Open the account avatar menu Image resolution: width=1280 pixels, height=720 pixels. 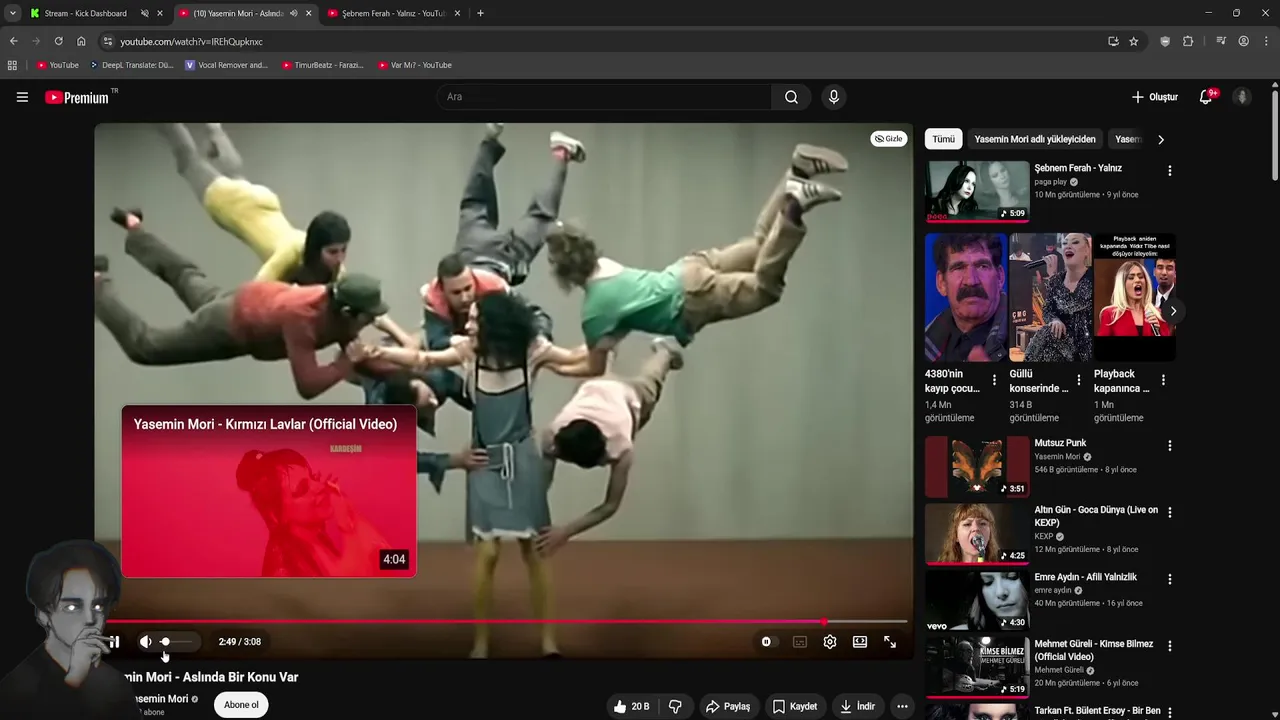tap(1242, 97)
